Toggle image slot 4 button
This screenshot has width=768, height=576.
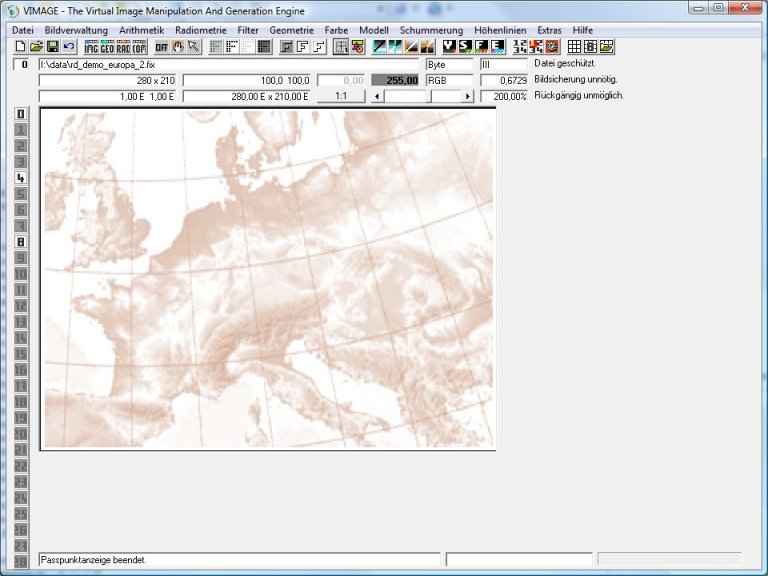[20, 178]
